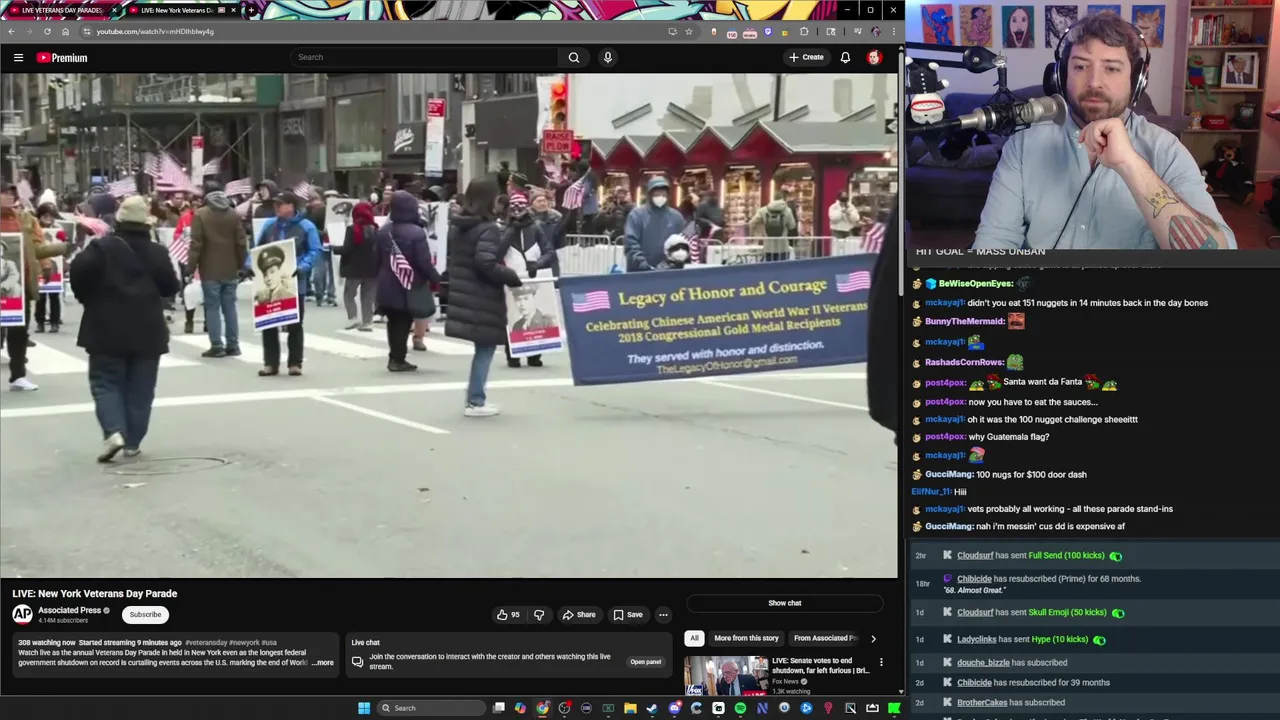The height and width of the screenshot is (720, 1280).
Task: Expand description with ...more
Action: (x=323, y=662)
